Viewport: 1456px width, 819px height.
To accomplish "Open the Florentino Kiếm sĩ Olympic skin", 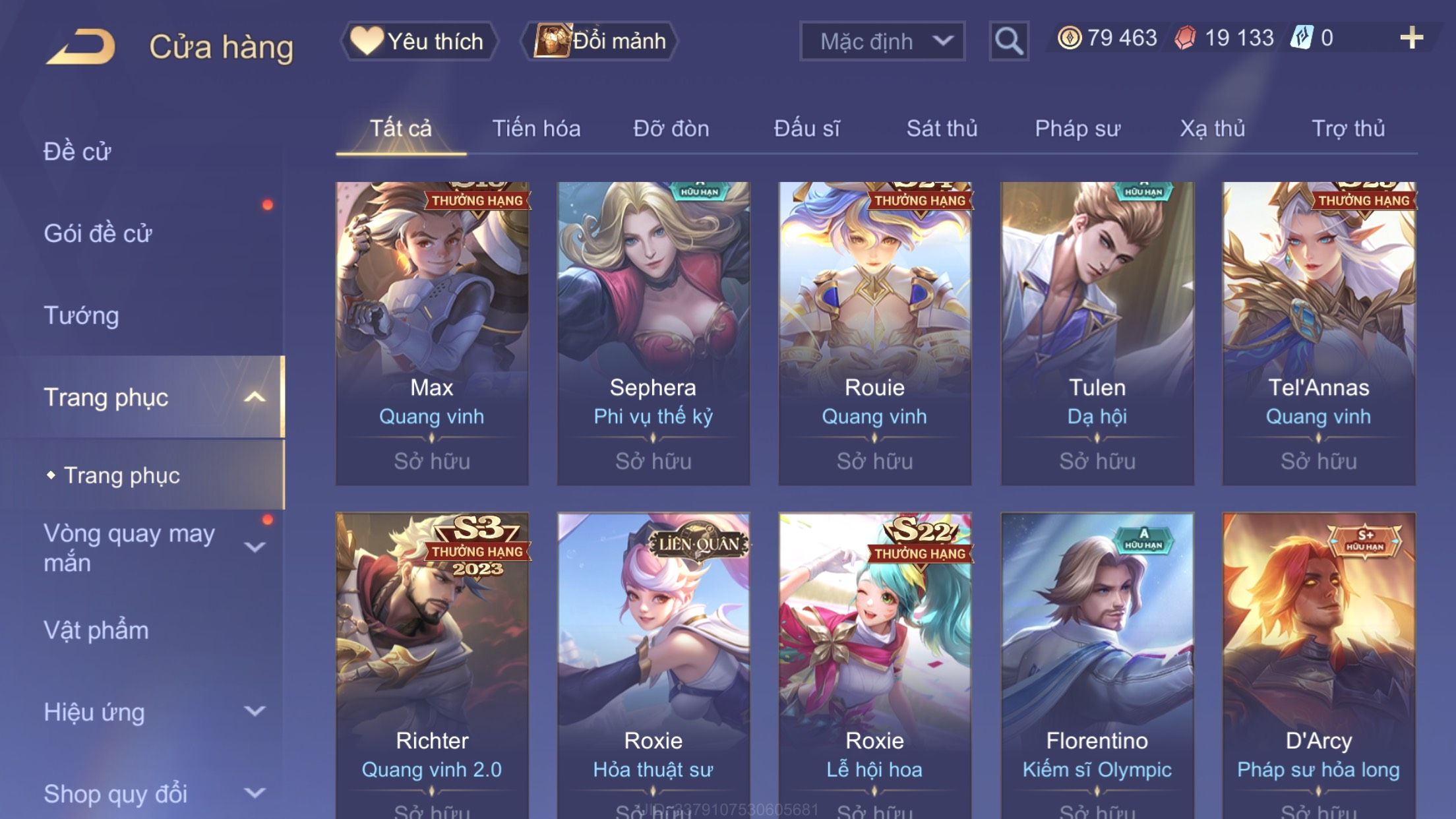I will pos(1097,666).
